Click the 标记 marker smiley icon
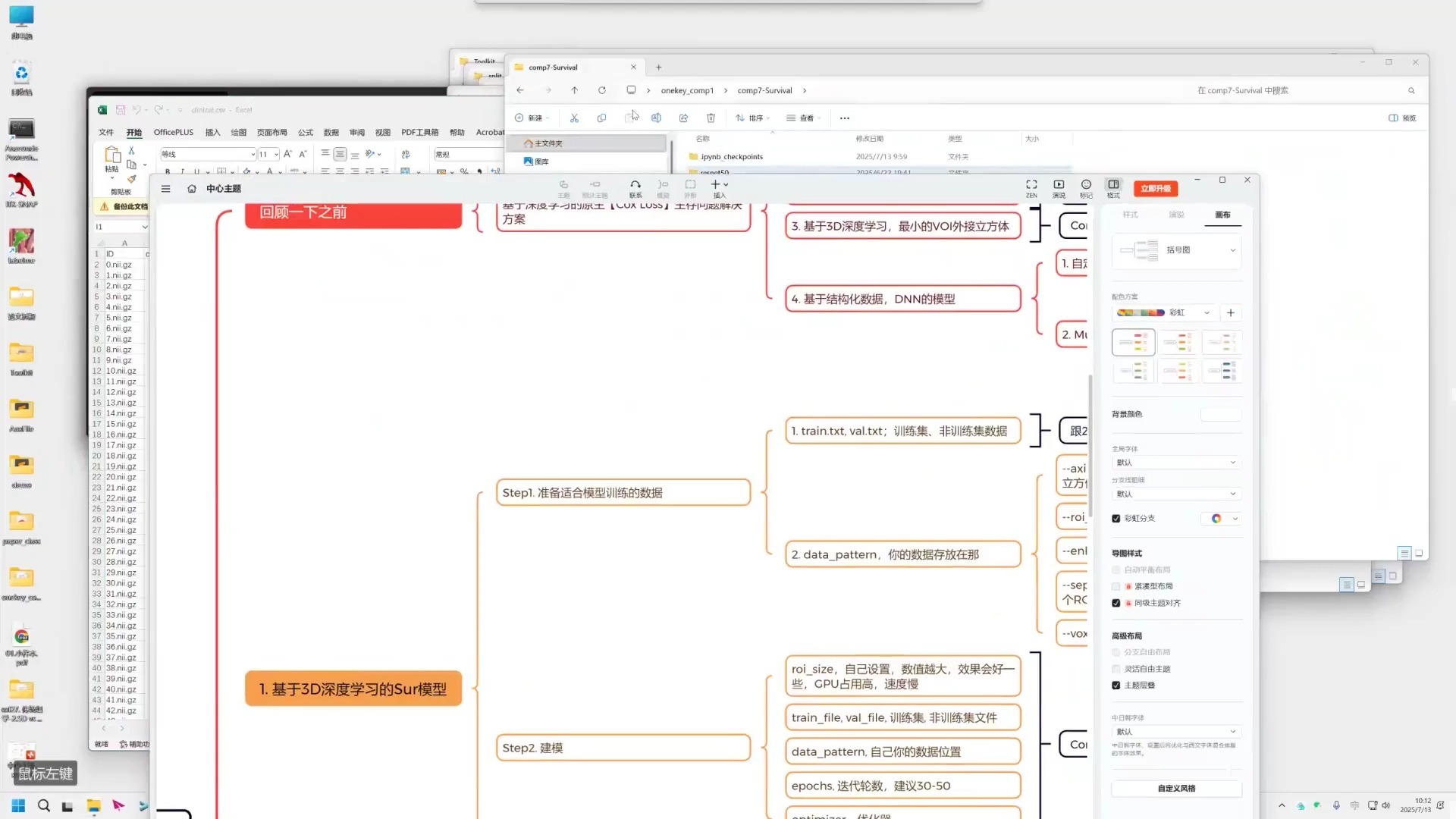 click(x=1086, y=189)
